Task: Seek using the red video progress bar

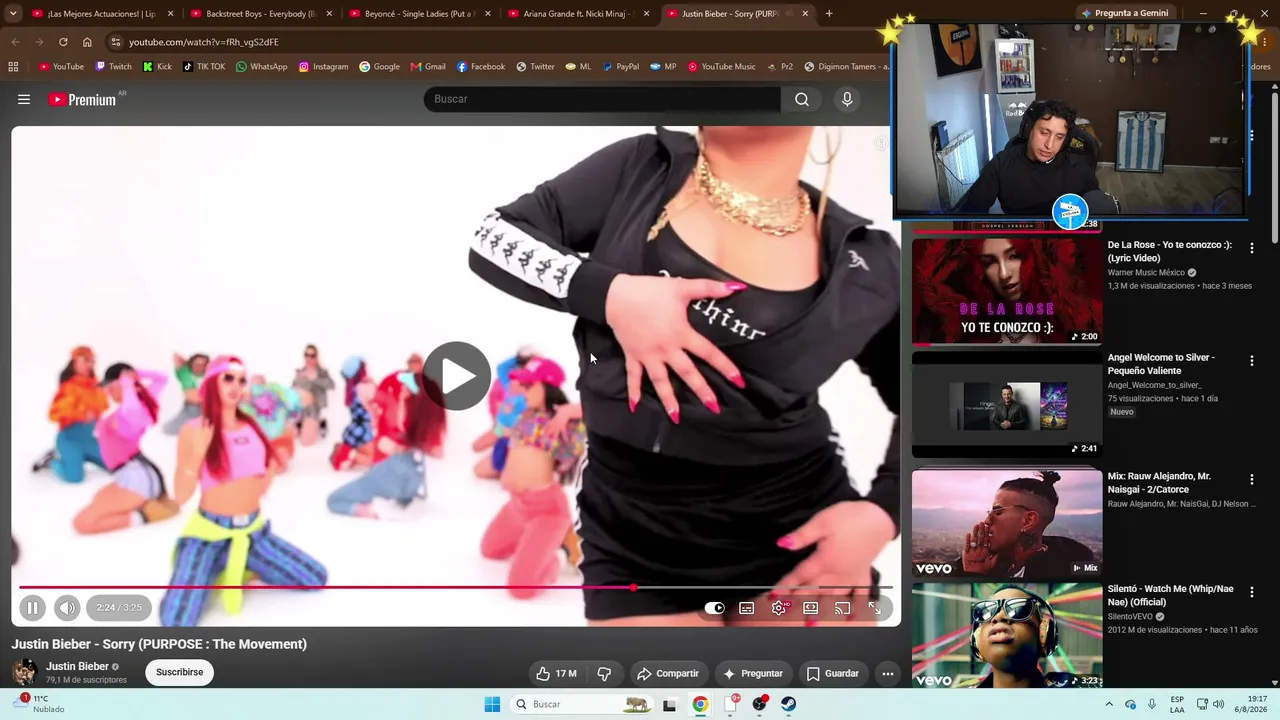Action: (x=456, y=587)
